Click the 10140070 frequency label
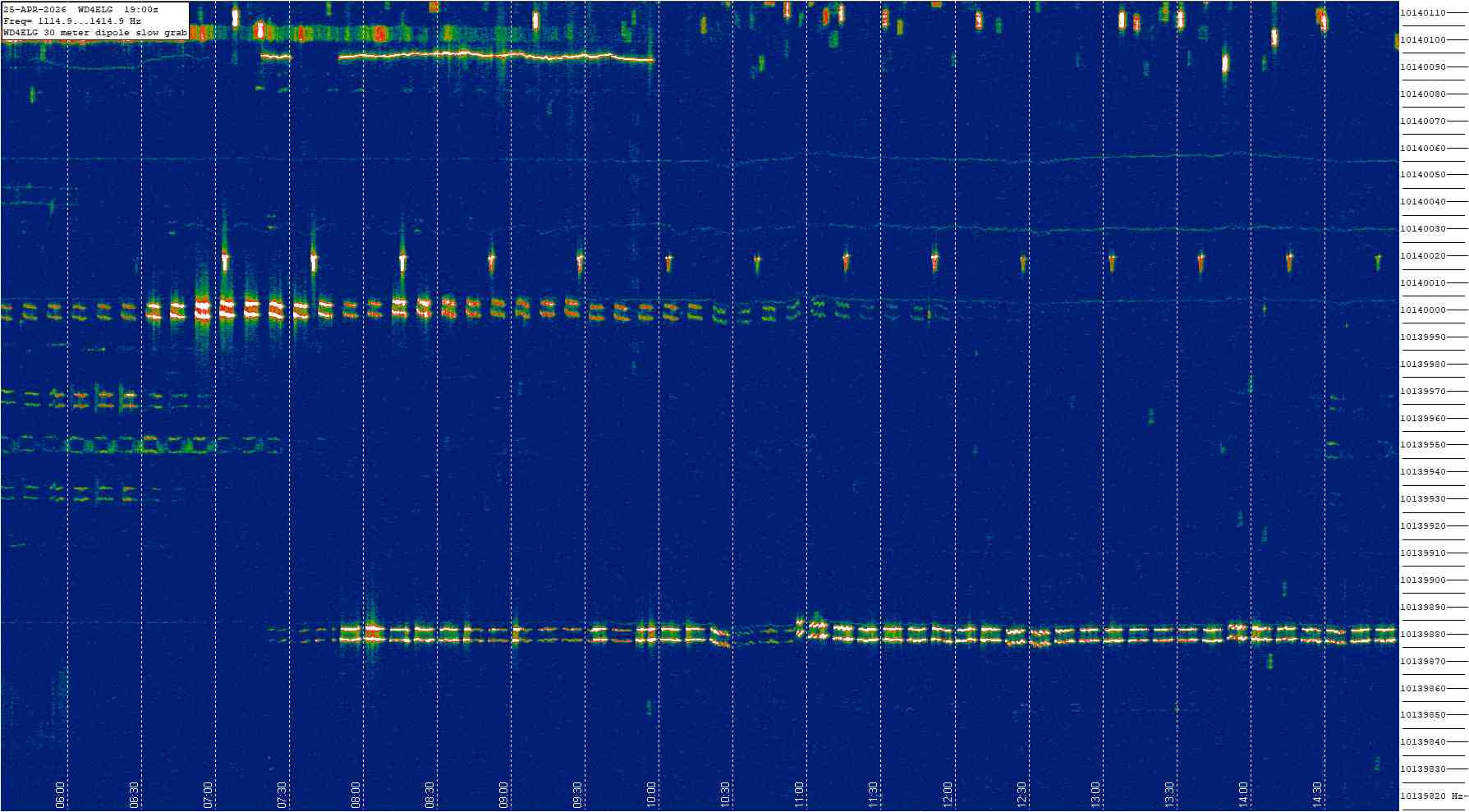The height and width of the screenshot is (812, 1469). pos(1423,122)
